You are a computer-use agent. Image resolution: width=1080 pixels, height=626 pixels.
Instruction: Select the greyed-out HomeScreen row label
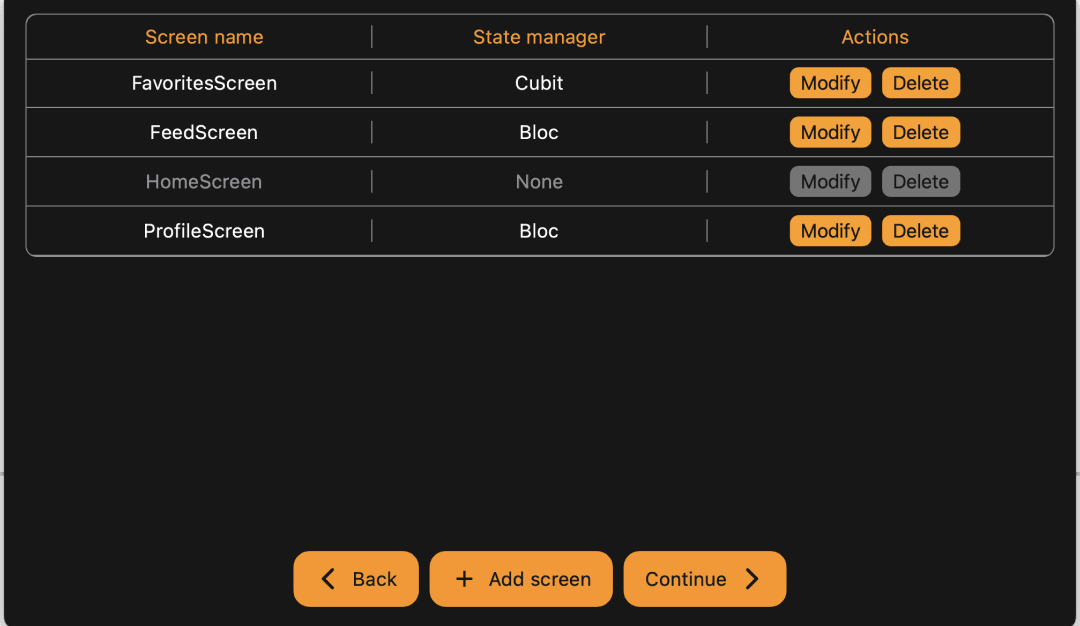[x=204, y=181]
